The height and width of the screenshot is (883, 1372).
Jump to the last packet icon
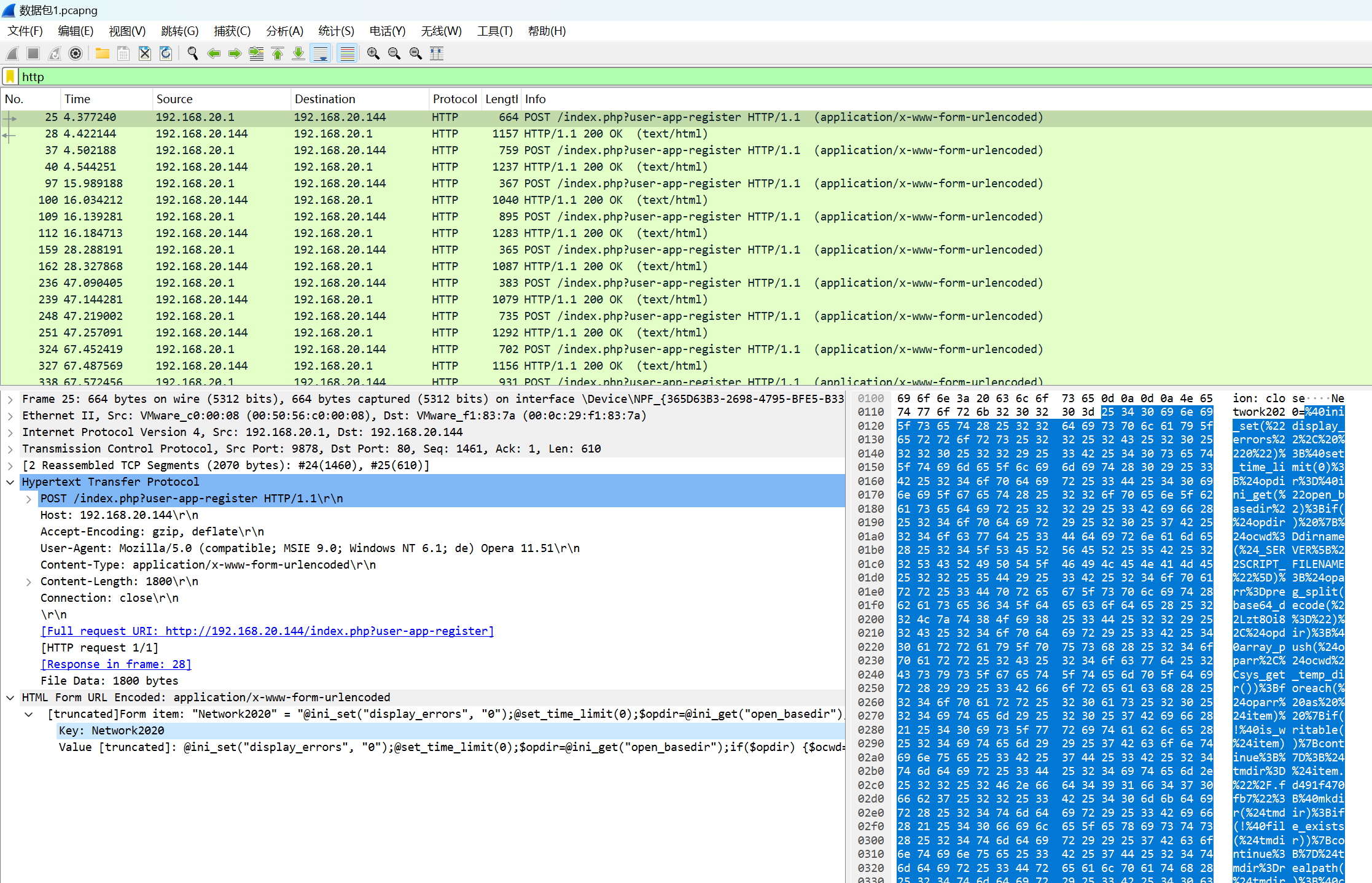click(298, 54)
